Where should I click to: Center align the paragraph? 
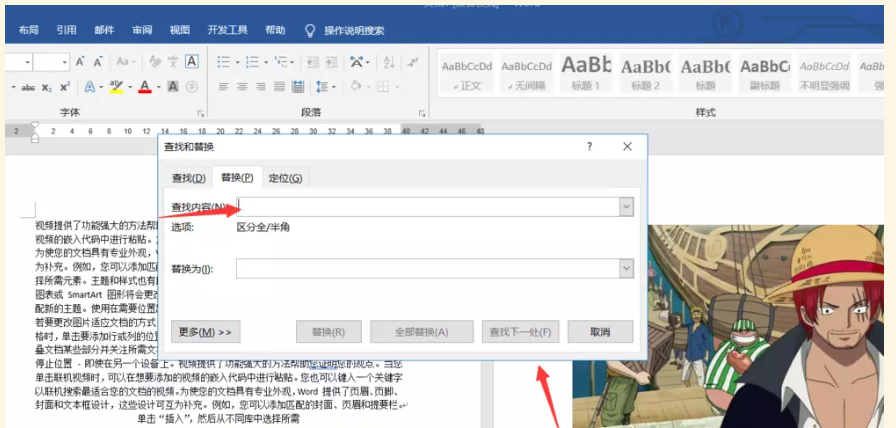point(242,87)
